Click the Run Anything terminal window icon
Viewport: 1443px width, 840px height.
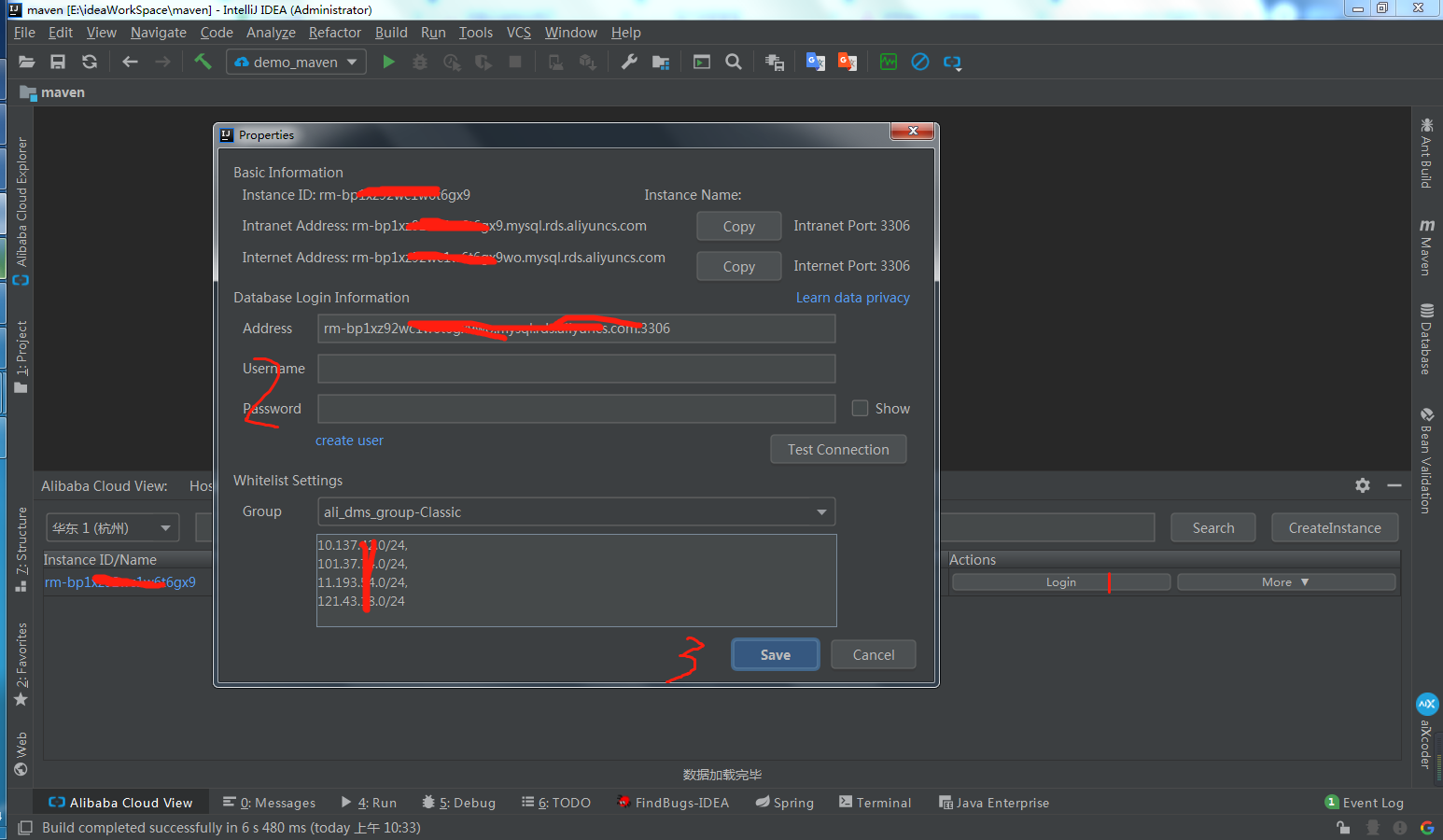[702, 62]
